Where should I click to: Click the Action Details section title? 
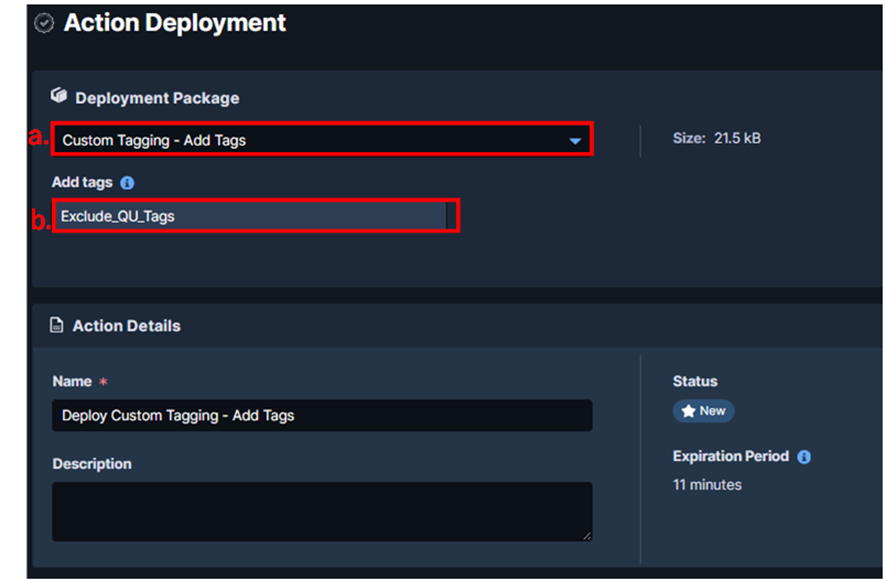tap(127, 326)
